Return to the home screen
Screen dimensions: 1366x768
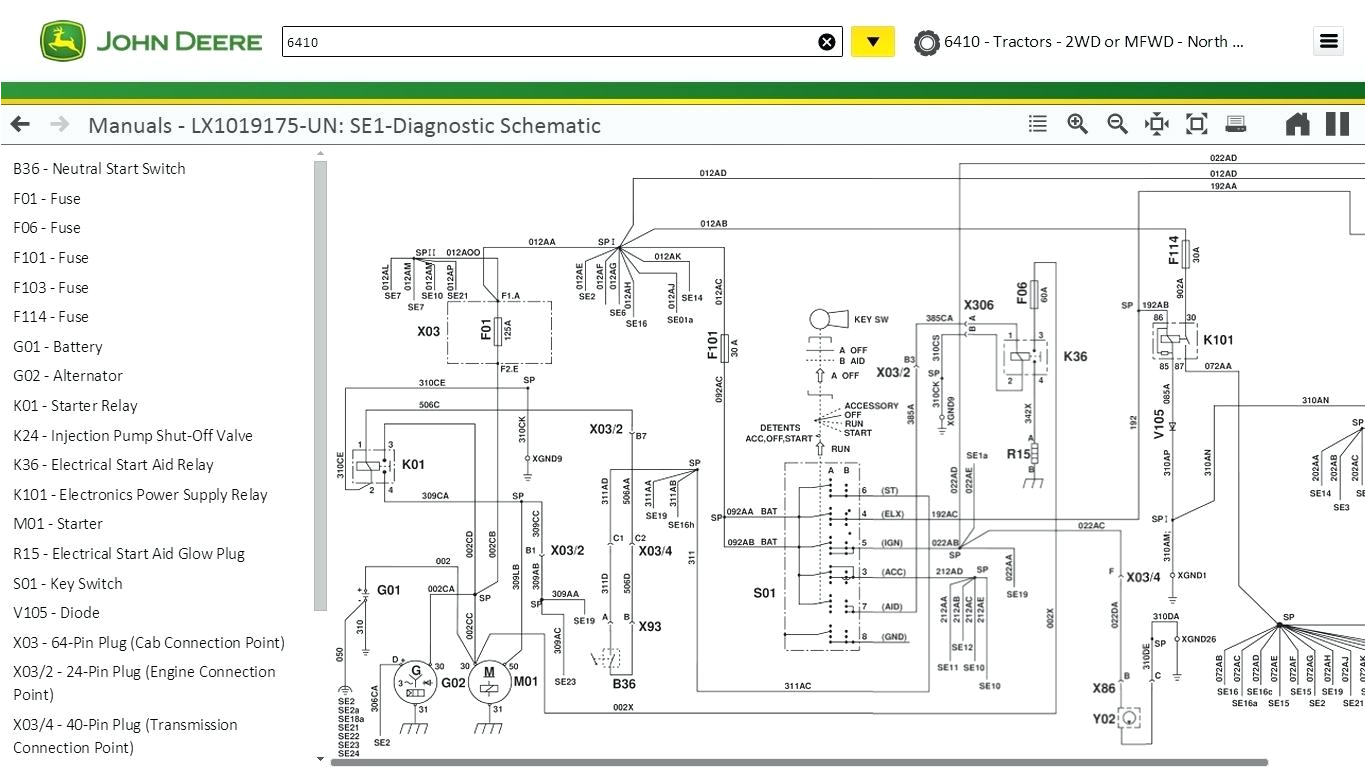(1297, 123)
